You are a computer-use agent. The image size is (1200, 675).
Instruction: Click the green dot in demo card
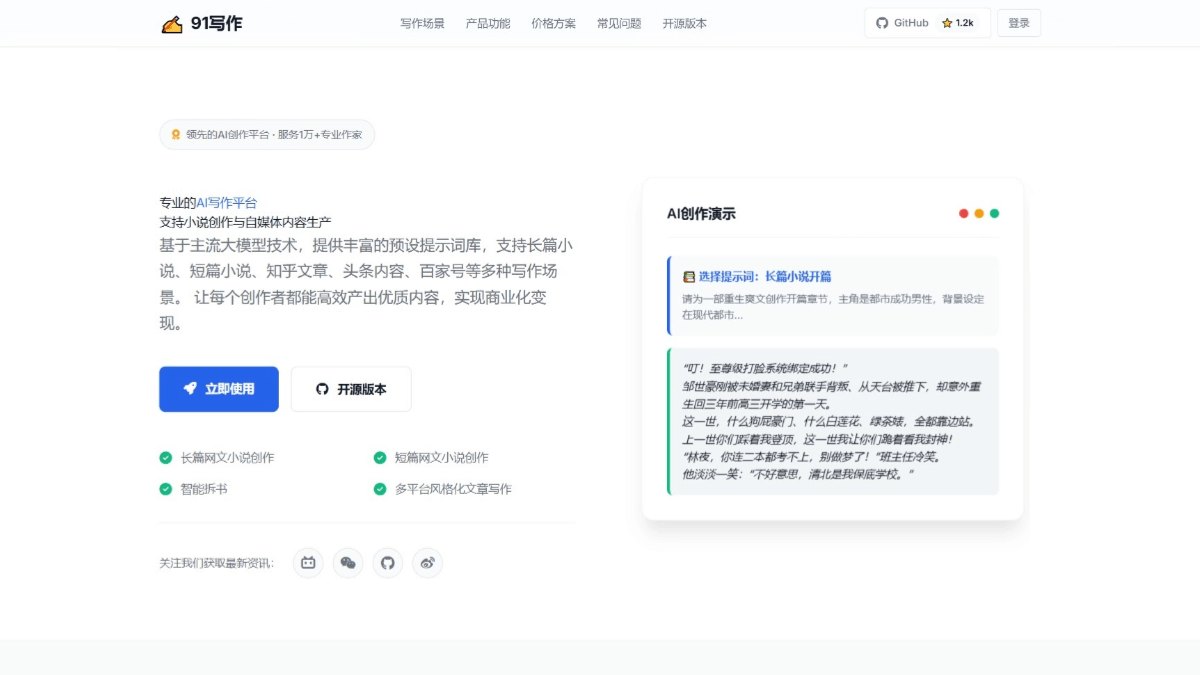(x=994, y=213)
